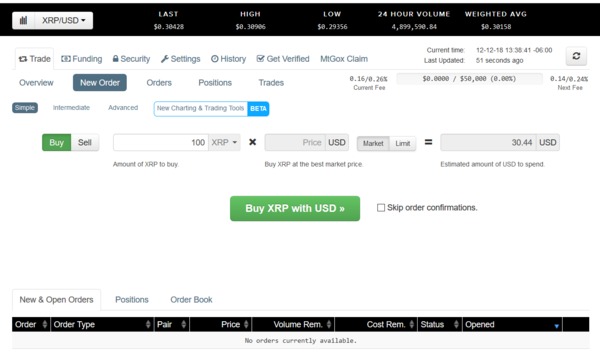This screenshot has height=361, width=600.
Task: Open the Positions tab under New Order
Action: pos(215,83)
